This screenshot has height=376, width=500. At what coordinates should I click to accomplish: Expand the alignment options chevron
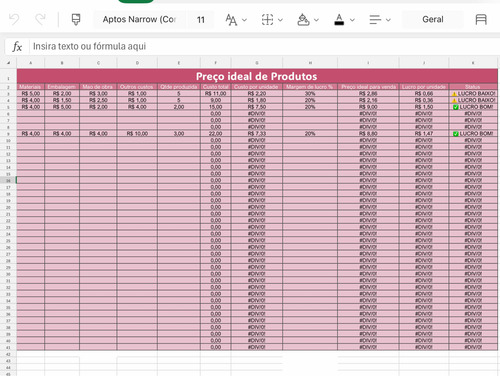tap(388, 20)
